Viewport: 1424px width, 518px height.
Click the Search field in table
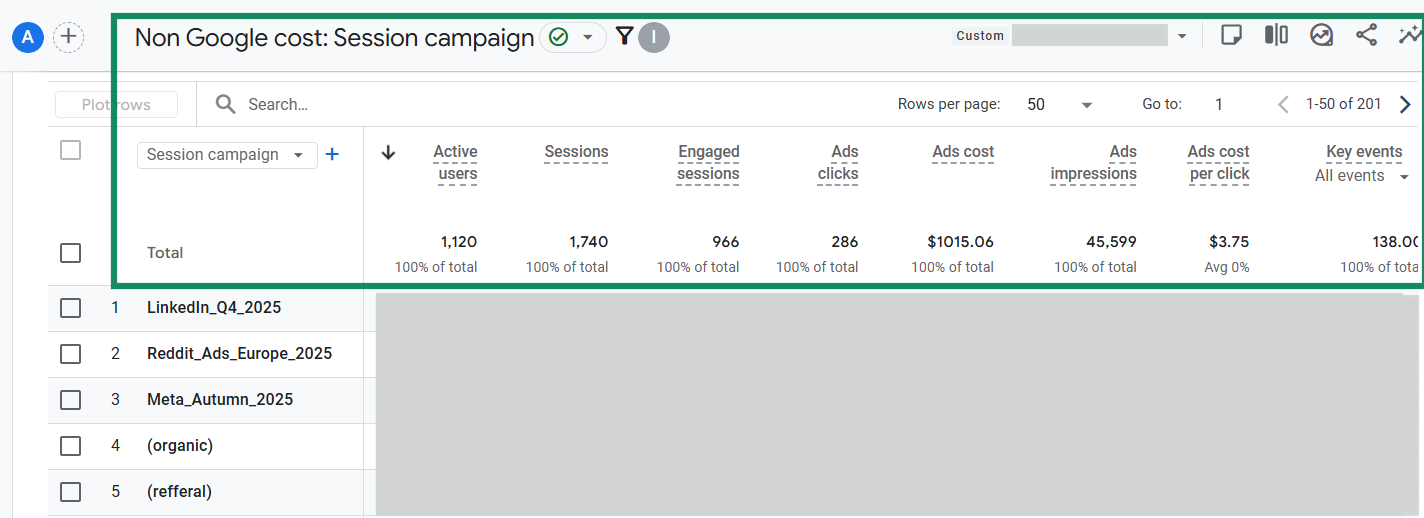(x=540, y=104)
